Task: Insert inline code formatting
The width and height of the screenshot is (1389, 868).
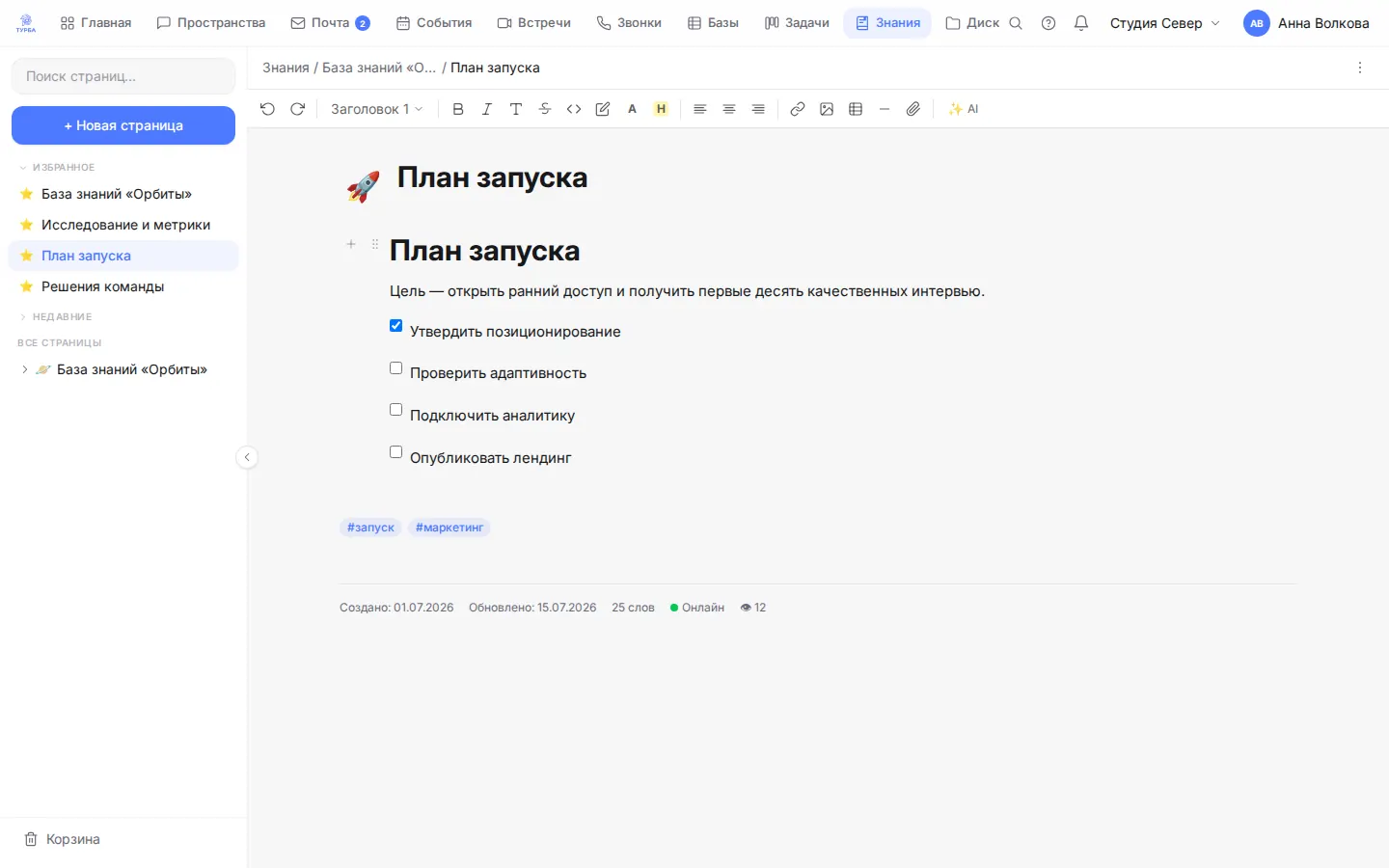Action: (574, 109)
